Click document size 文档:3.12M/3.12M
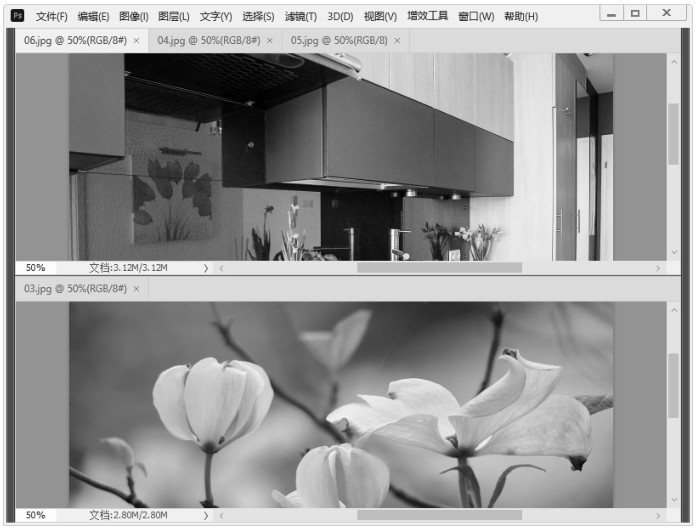696x529 pixels. tap(128, 268)
